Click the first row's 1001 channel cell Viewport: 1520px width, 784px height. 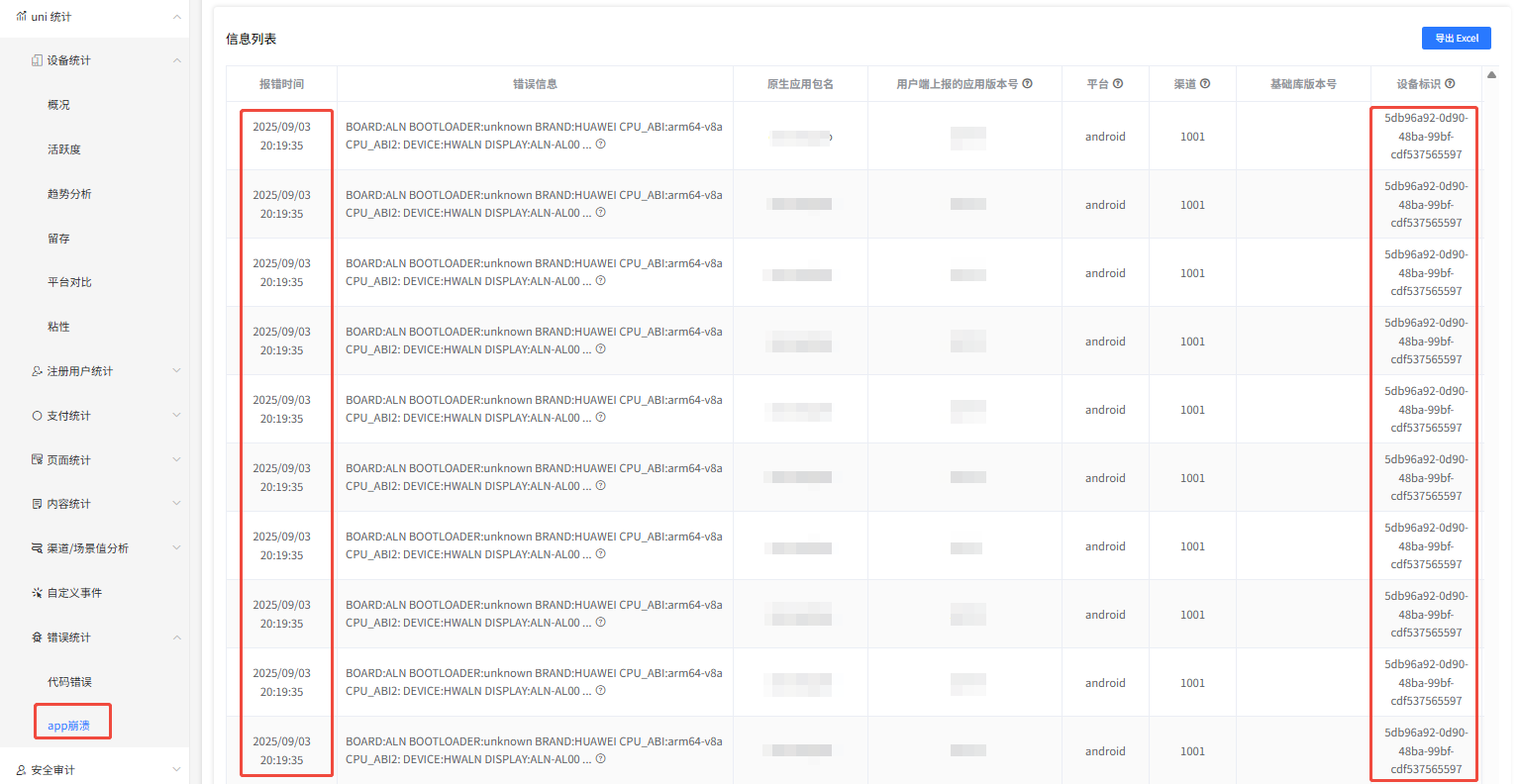[x=1192, y=137]
